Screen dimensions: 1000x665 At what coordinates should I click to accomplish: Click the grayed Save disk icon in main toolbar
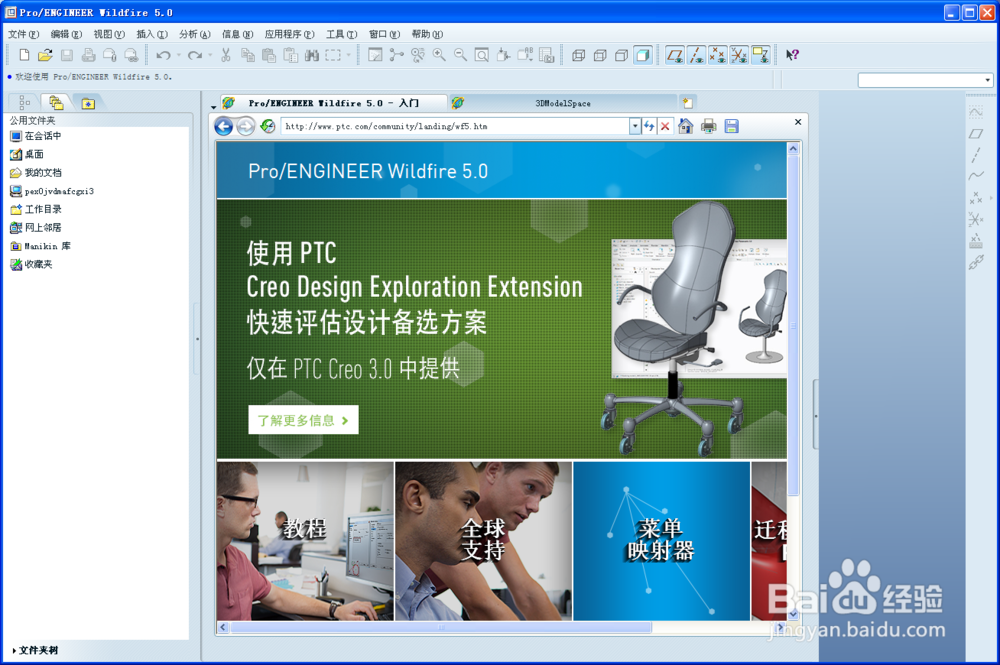[x=67, y=55]
